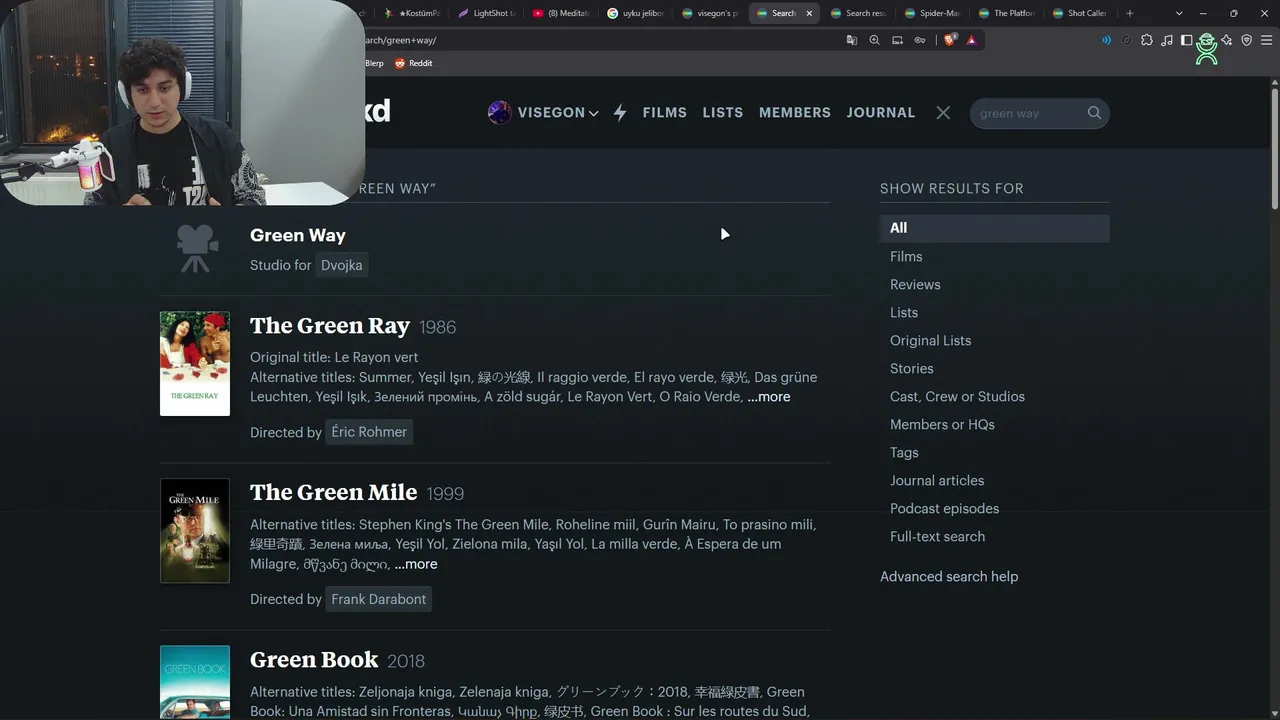Switch to the Meditation YouTube tab
This screenshot has height=720, width=1280.
coord(560,13)
